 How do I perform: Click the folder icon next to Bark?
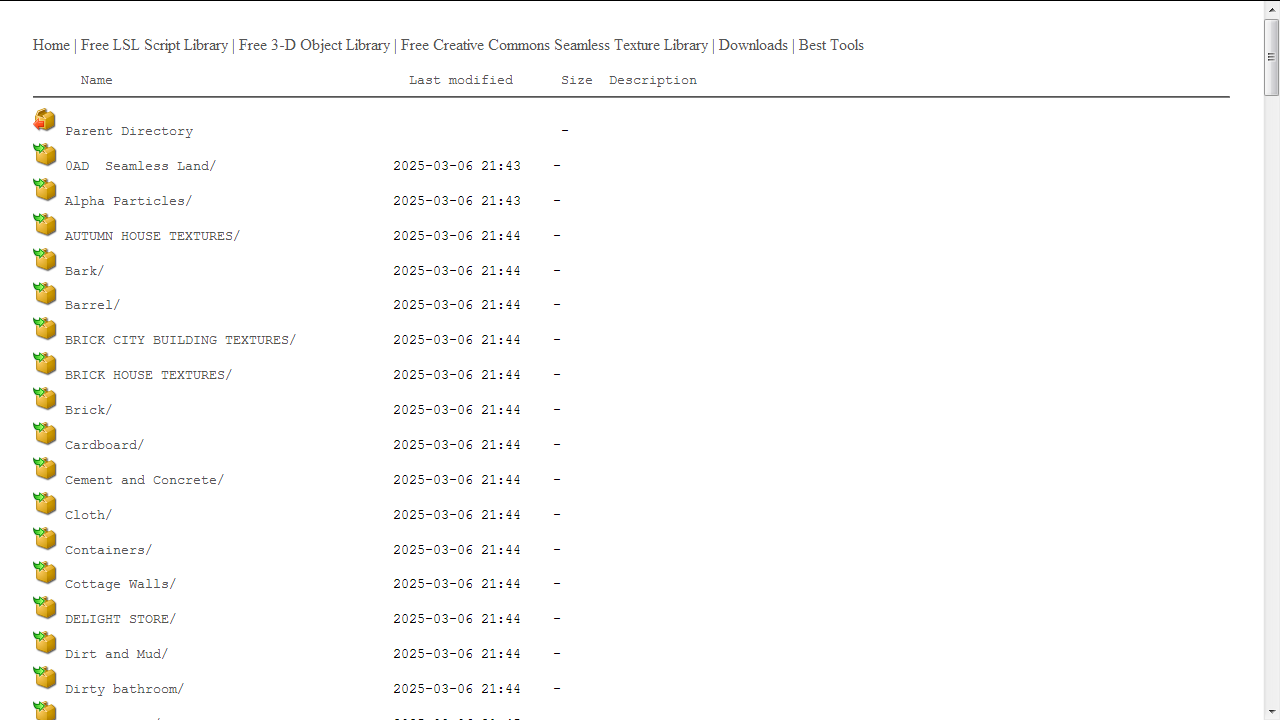[45, 260]
